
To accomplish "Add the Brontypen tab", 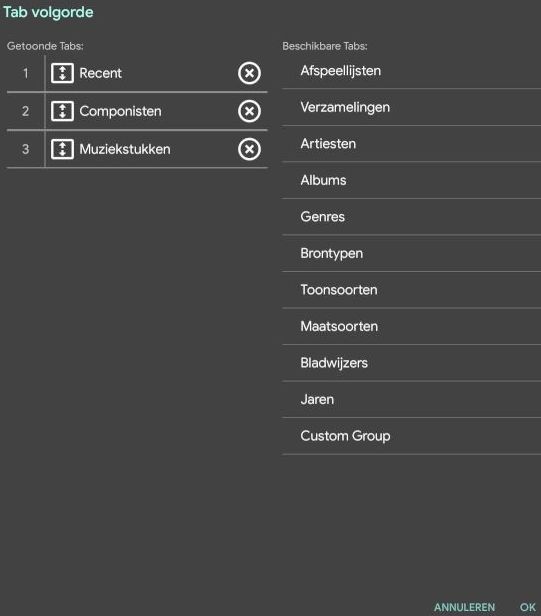I will 411,253.
